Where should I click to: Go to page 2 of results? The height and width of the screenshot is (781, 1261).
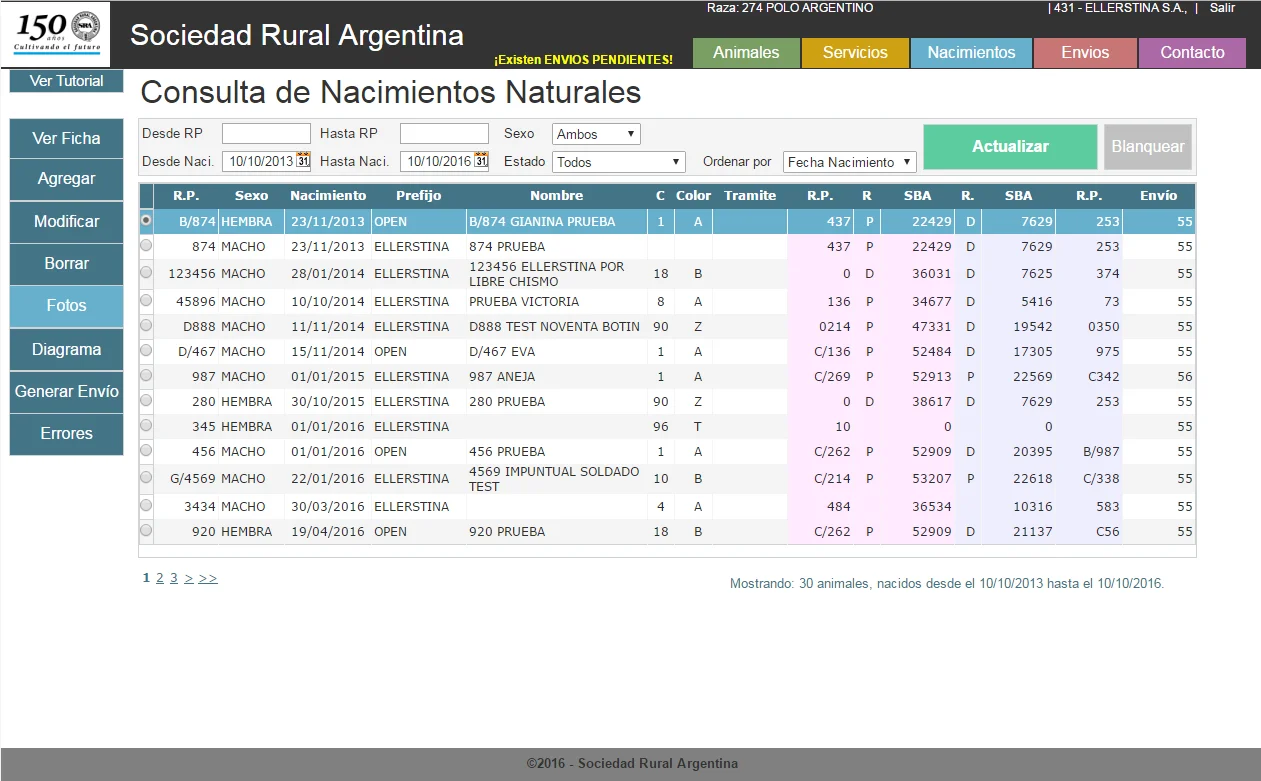[x=160, y=578]
